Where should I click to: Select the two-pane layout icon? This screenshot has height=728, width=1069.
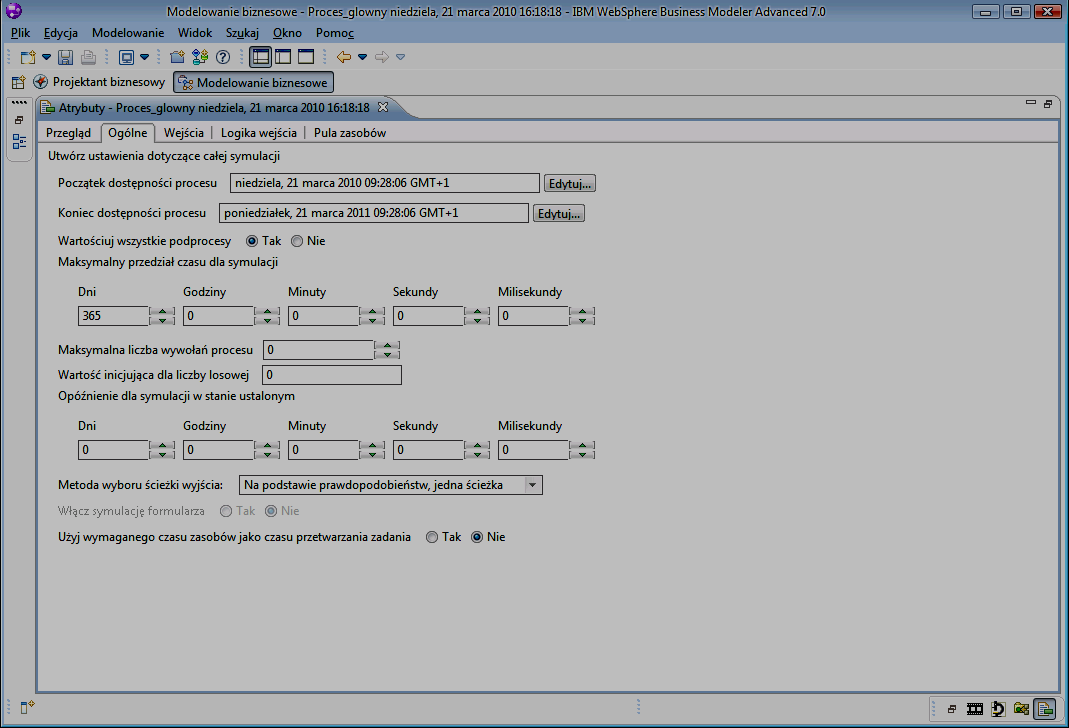tap(283, 57)
